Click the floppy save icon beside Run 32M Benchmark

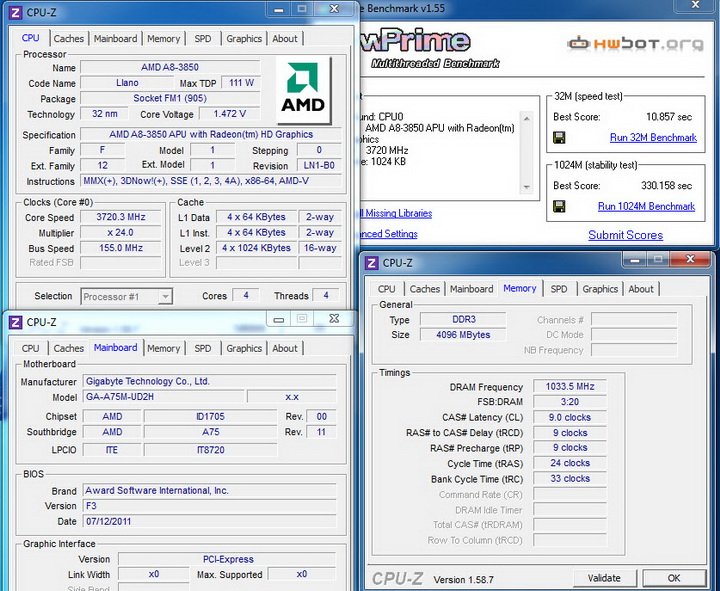click(559, 137)
